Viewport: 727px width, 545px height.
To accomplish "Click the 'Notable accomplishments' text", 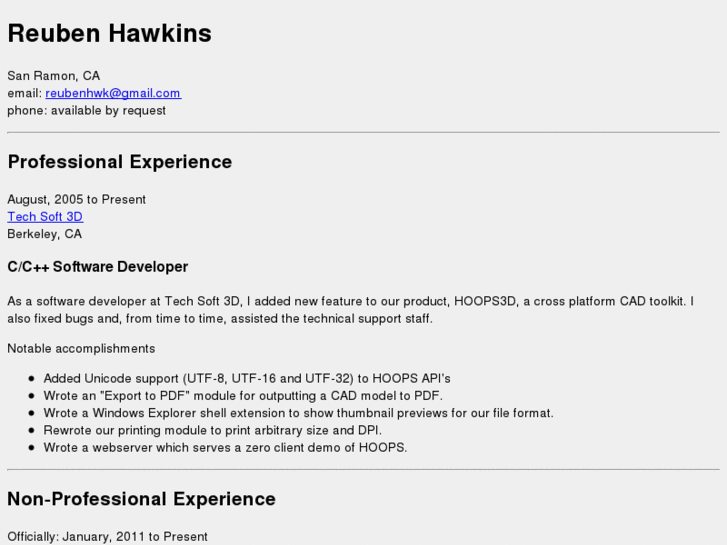I will pos(81,349).
